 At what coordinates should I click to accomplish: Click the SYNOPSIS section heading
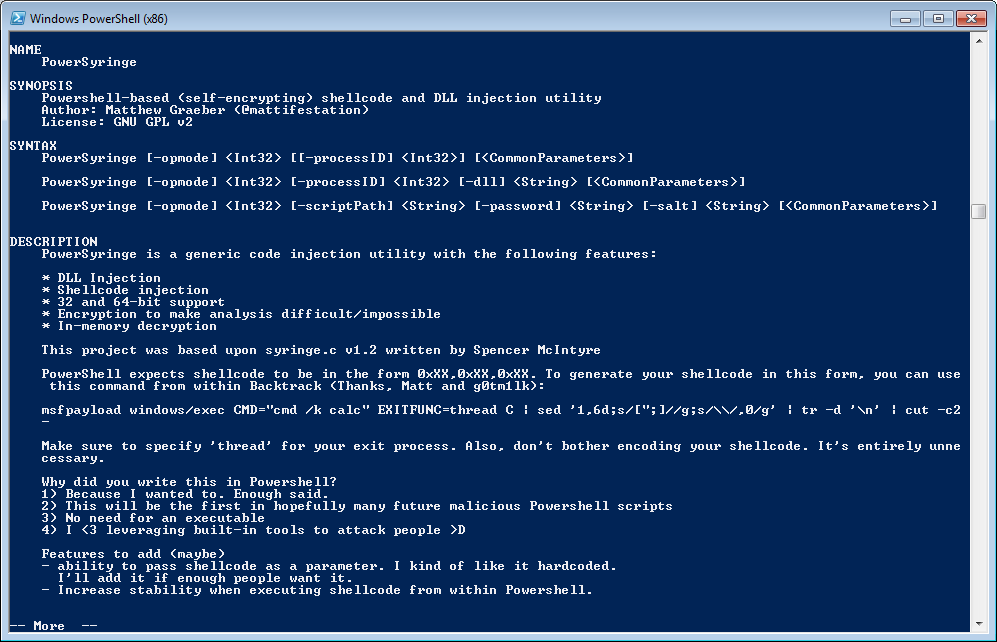click(x=41, y=86)
